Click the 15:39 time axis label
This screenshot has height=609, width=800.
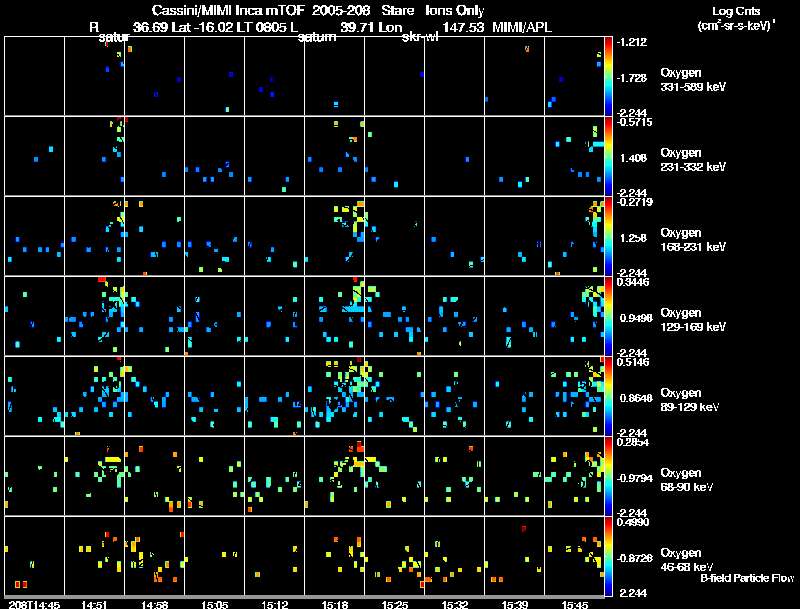[515, 605]
